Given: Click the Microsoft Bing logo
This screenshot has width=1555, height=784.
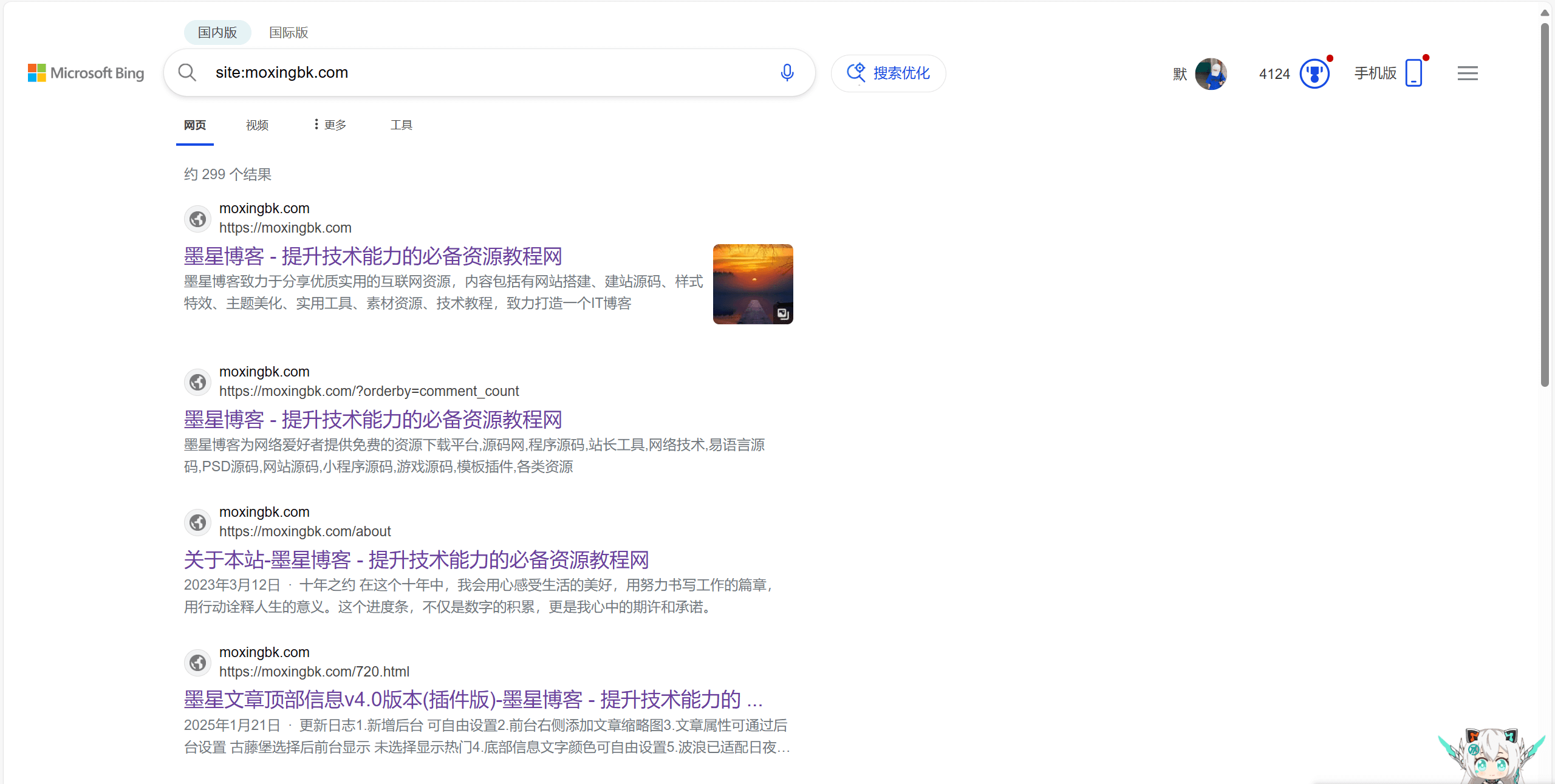Looking at the screenshot, I should tap(86, 73).
